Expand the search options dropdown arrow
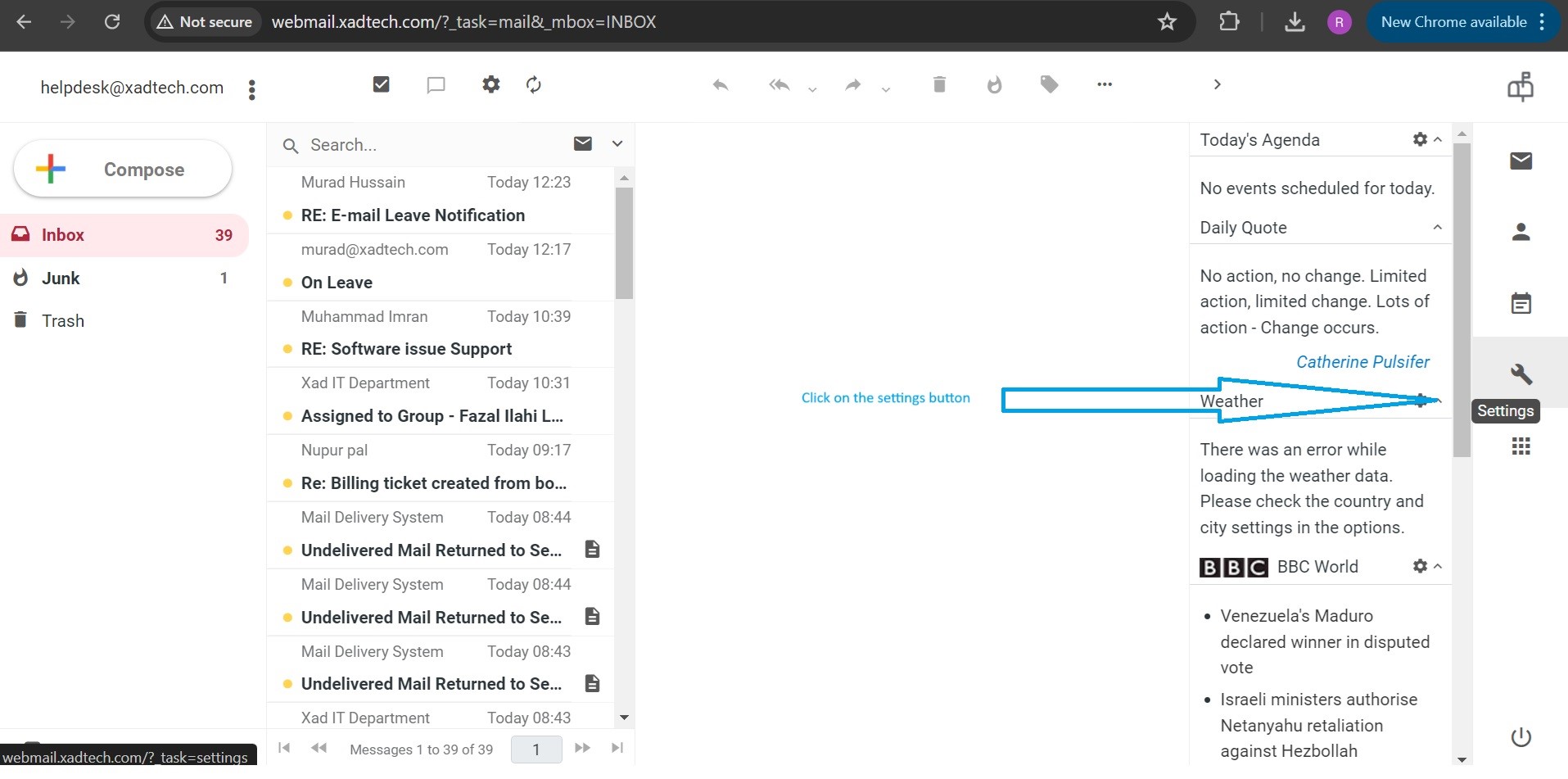This screenshot has height=779, width=1568. (617, 144)
